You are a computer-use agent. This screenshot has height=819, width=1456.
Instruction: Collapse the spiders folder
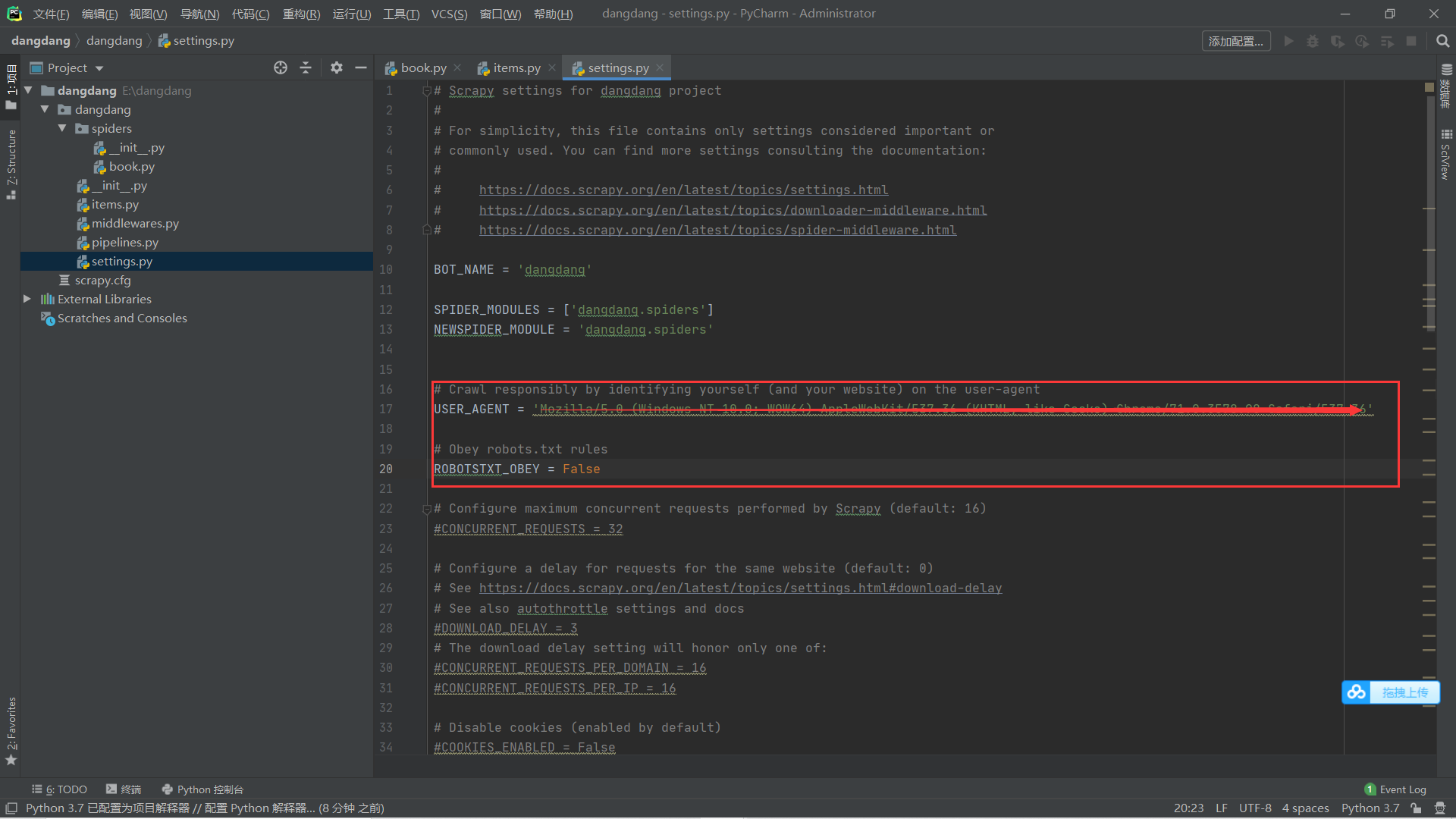62,128
